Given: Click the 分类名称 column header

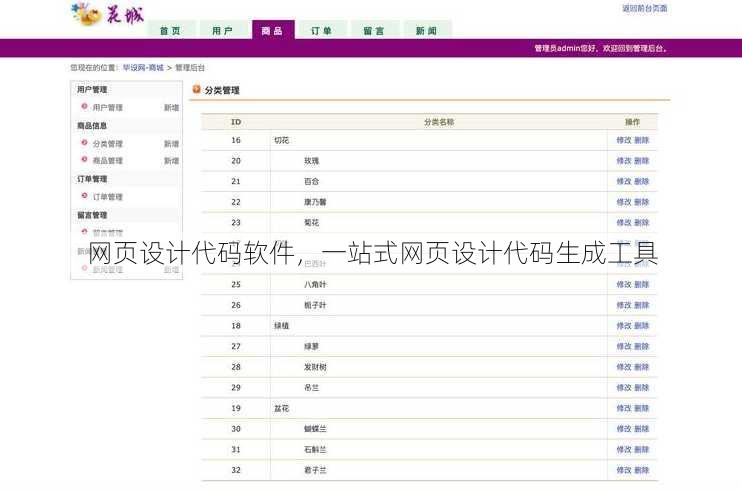Looking at the screenshot, I should (x=439, y=122).
